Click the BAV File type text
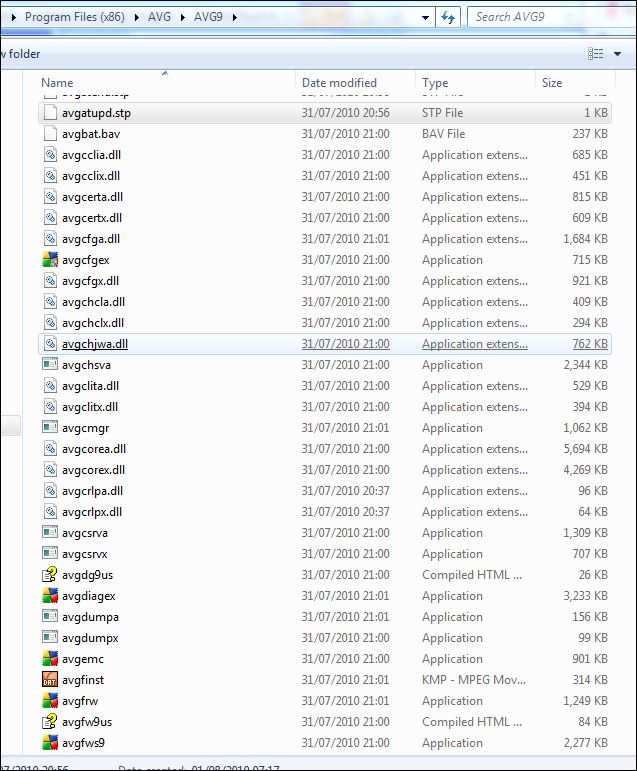This screenshot has height=771, width=637. click(x=443, y=134)
